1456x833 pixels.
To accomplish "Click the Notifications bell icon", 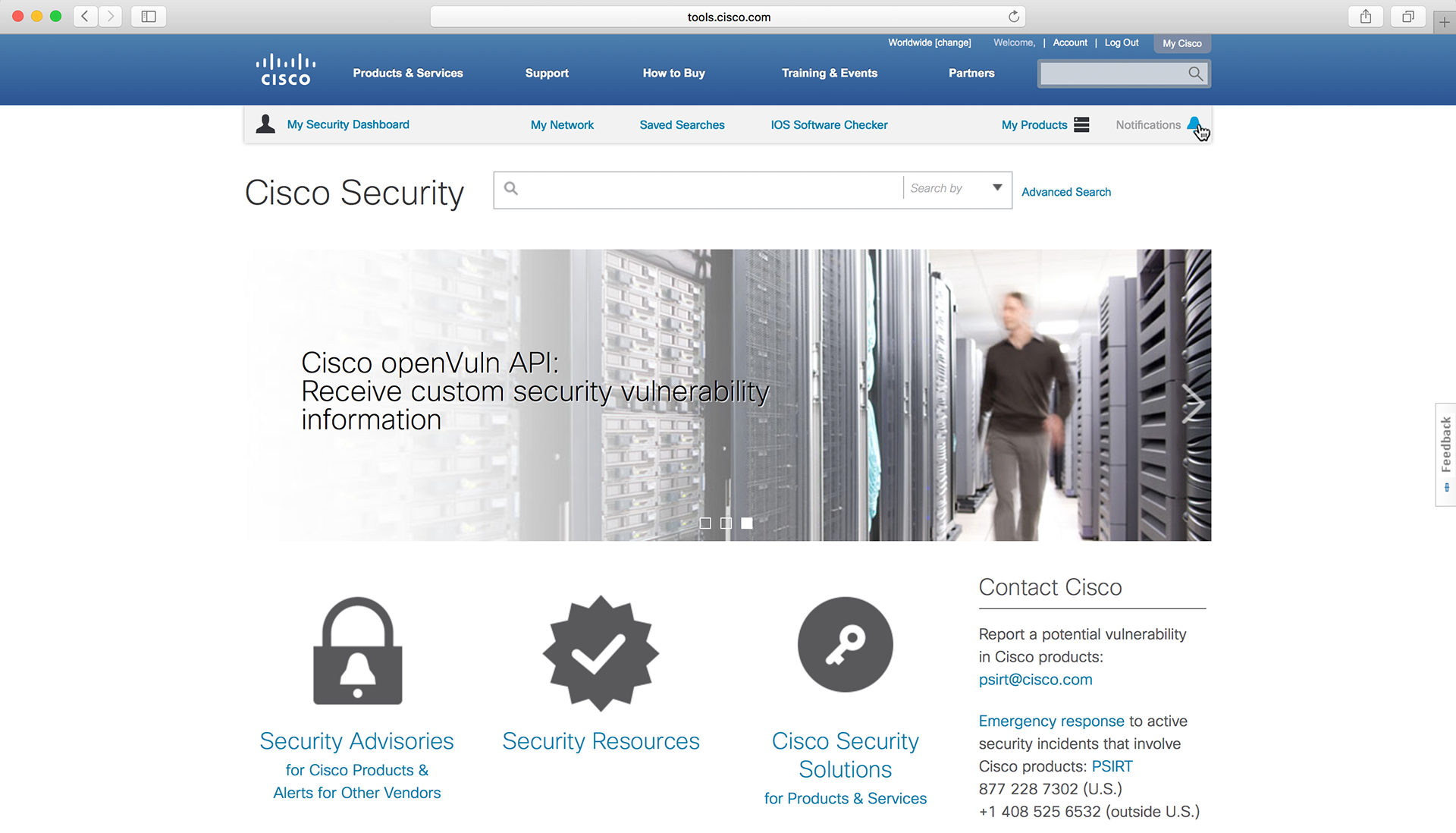I will point(1194,124).
